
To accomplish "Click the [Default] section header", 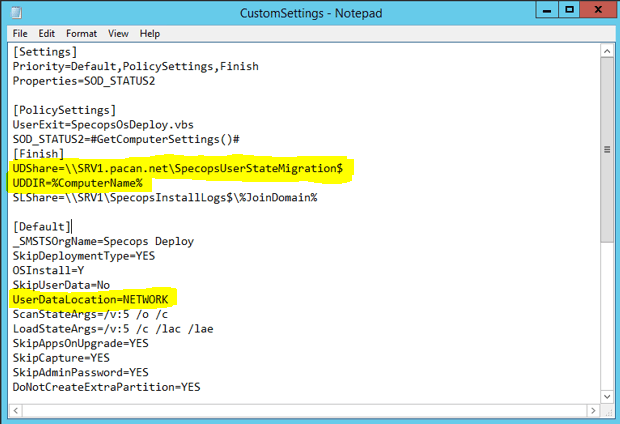I will click(42, 227).
